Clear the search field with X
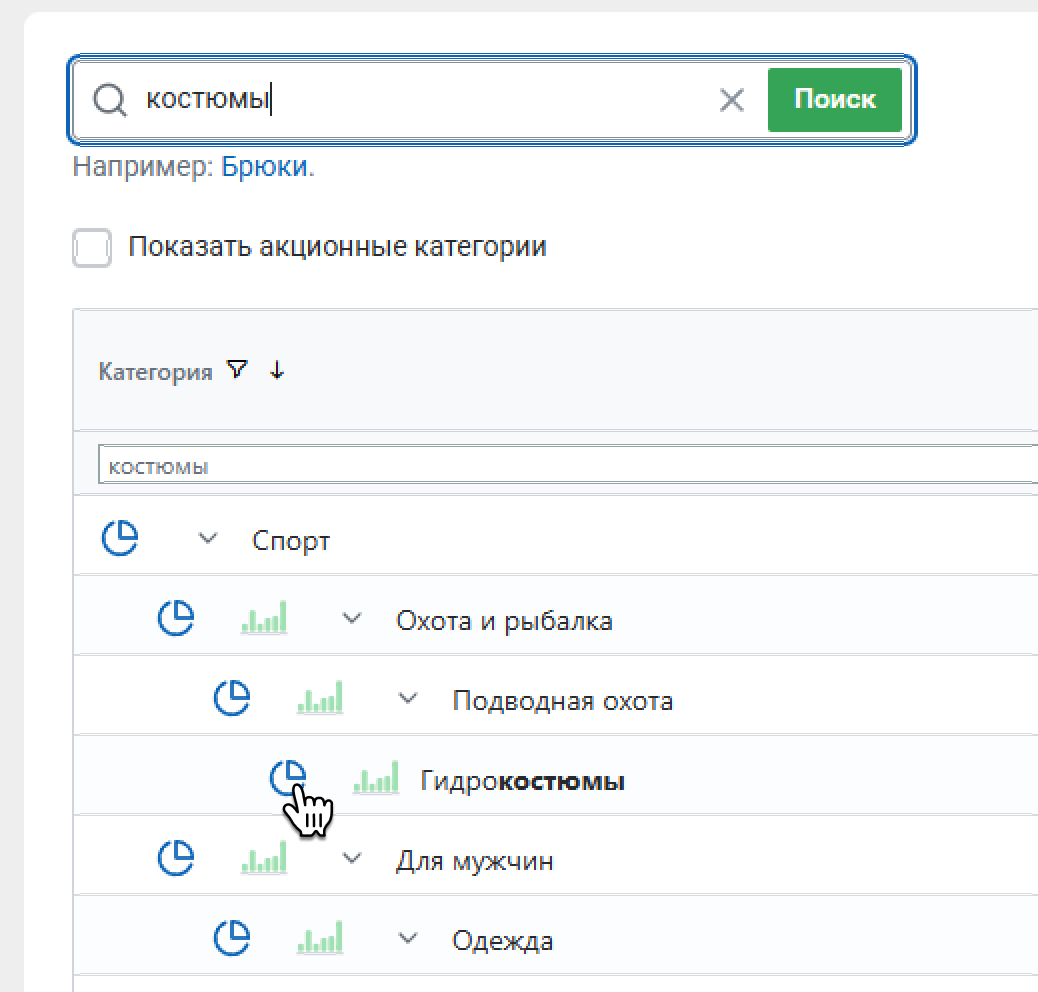This screenshot has width=1038, height=992. [x=731, y=101]
